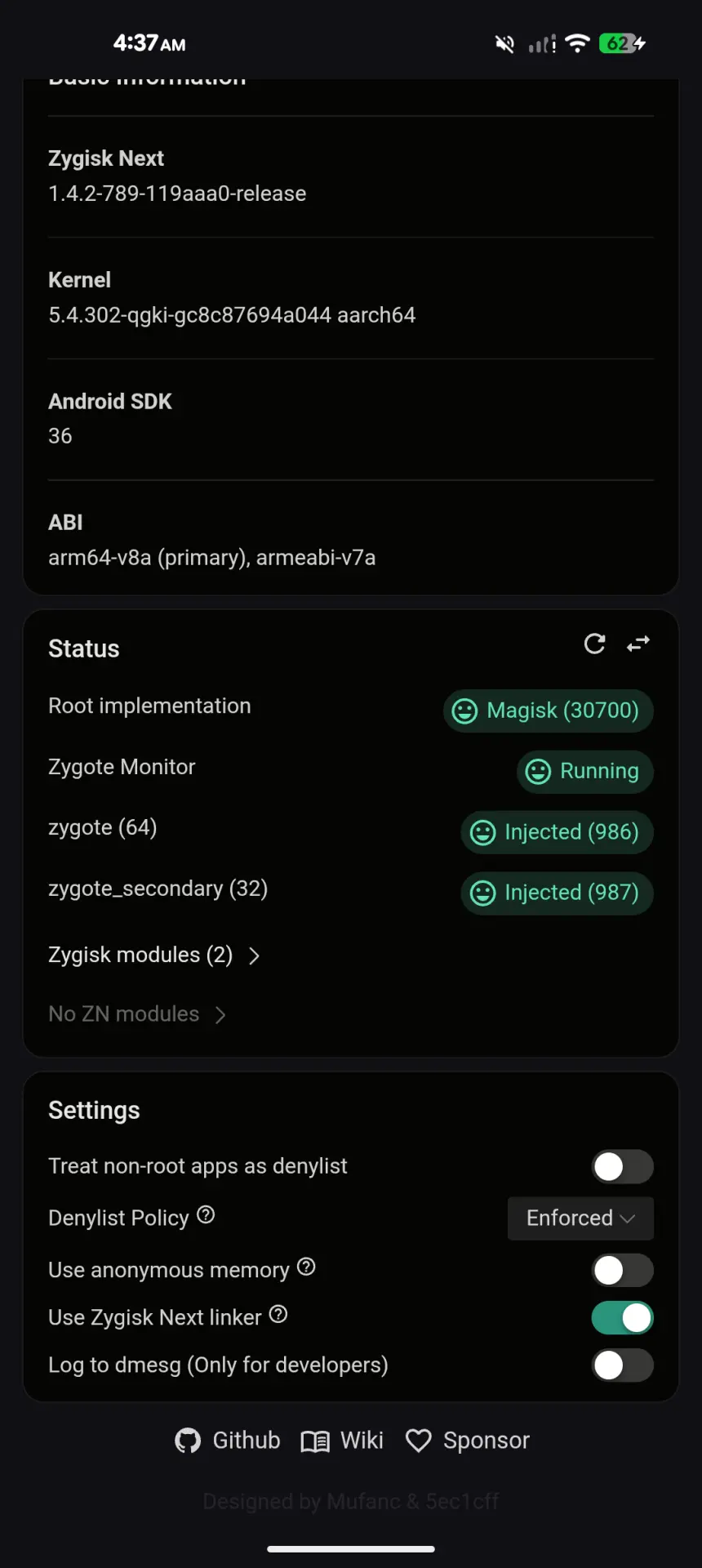The image size is (702, 1568).
Task: Tap the swap arrows icon in Status
Action: pos(638,644)
